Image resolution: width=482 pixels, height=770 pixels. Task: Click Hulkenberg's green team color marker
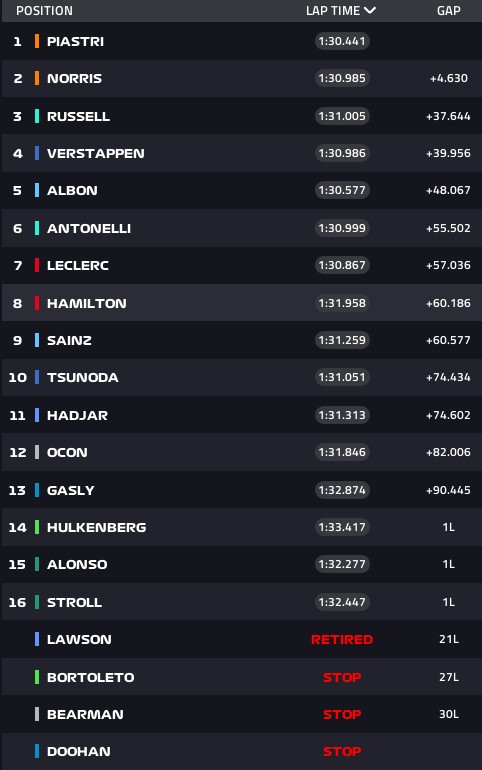(37, 527)
